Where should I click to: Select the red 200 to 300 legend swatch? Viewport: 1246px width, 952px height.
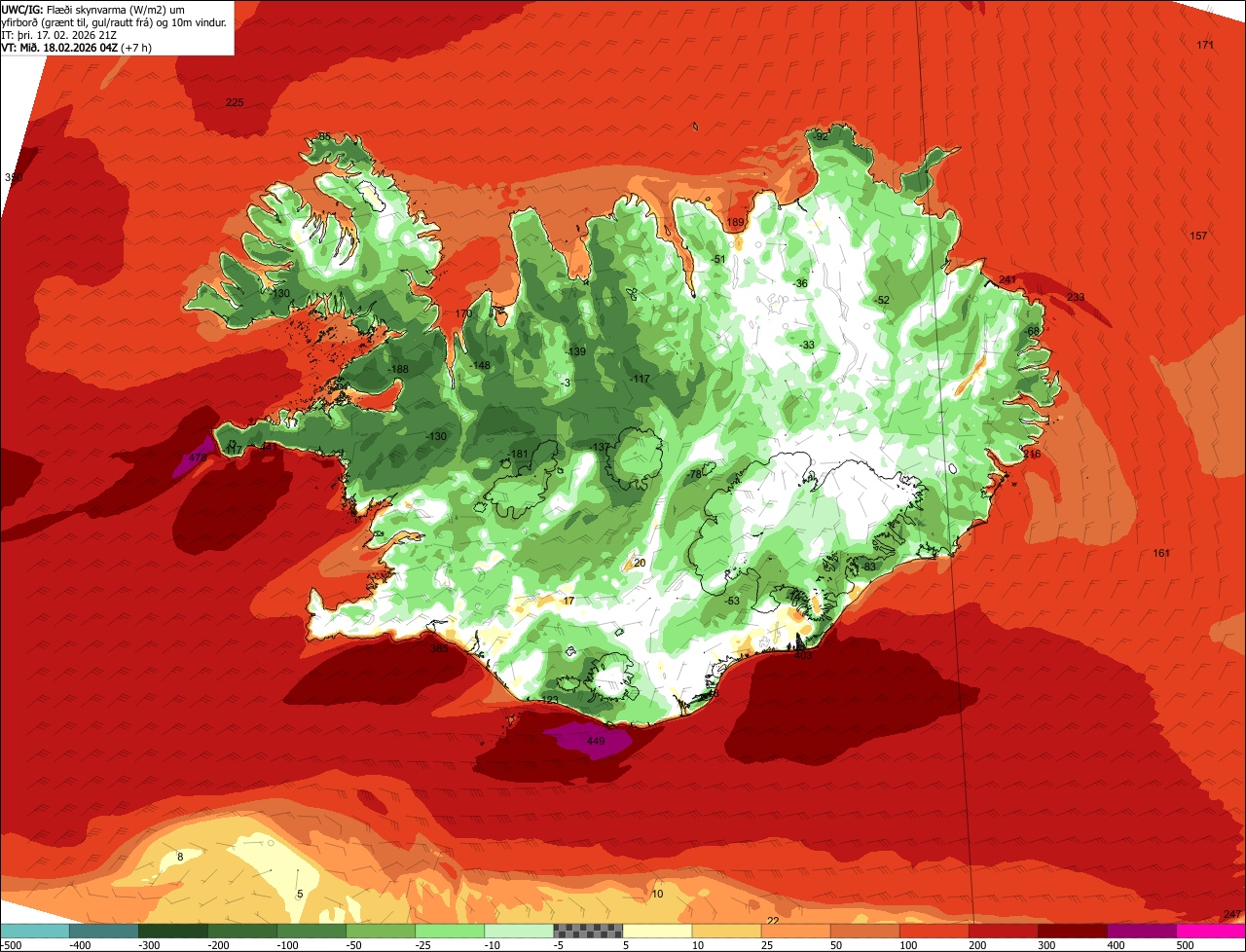click(x=1003, y=932)
